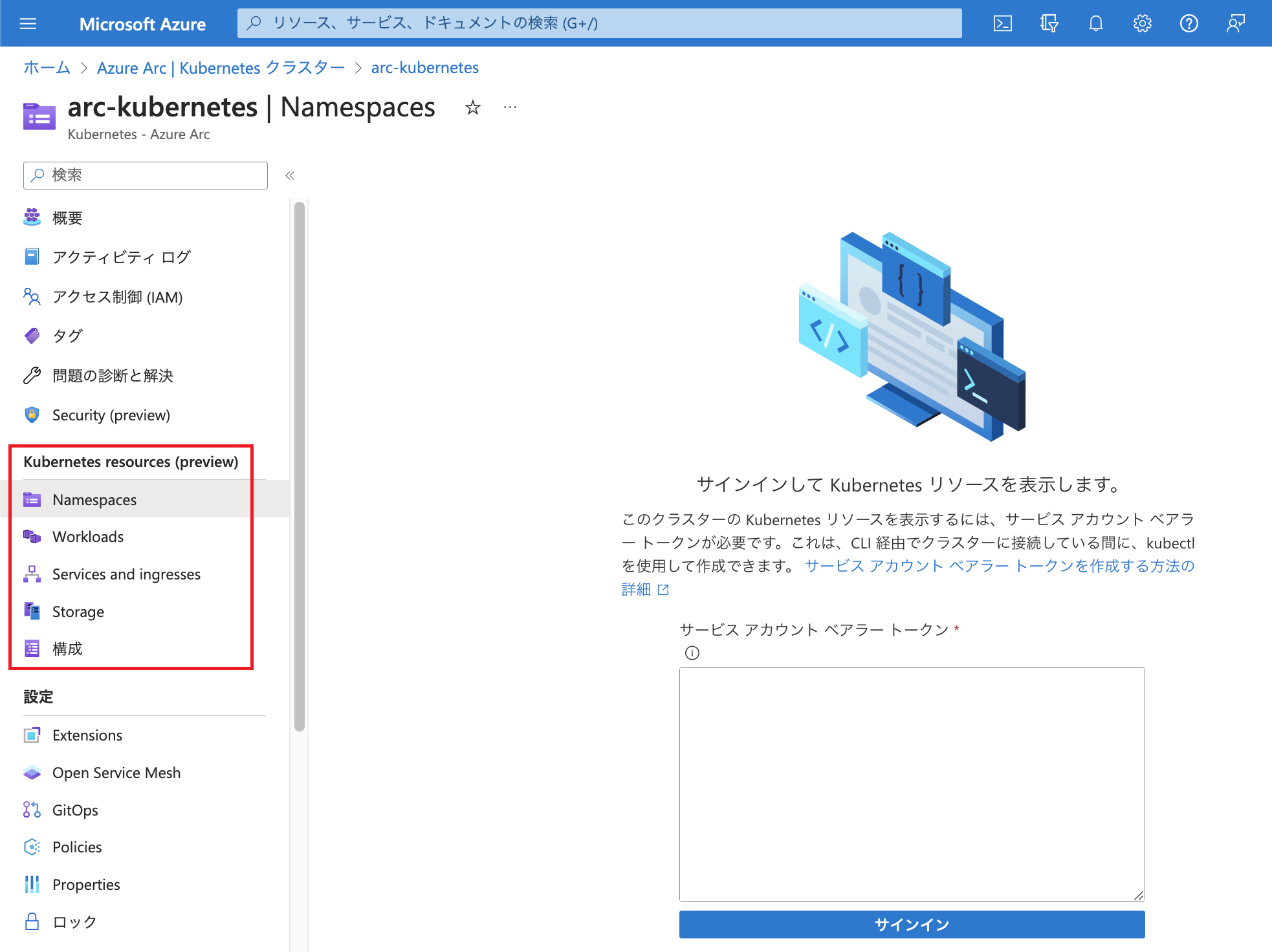Screen dimensions: 1272x952
Task: Go to arc-kubernetes breadcrumb link
Action: [425, 68]
